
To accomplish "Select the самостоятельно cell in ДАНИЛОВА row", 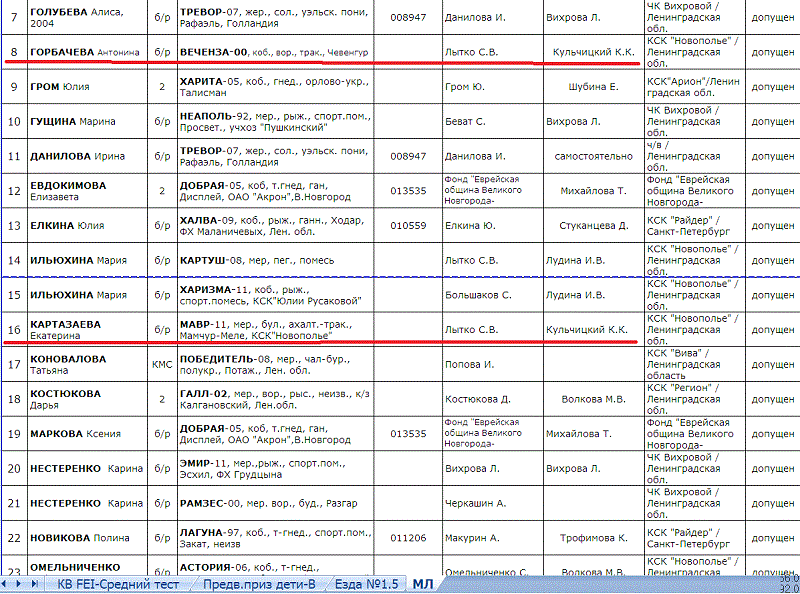I will click(x=593, y=156).
